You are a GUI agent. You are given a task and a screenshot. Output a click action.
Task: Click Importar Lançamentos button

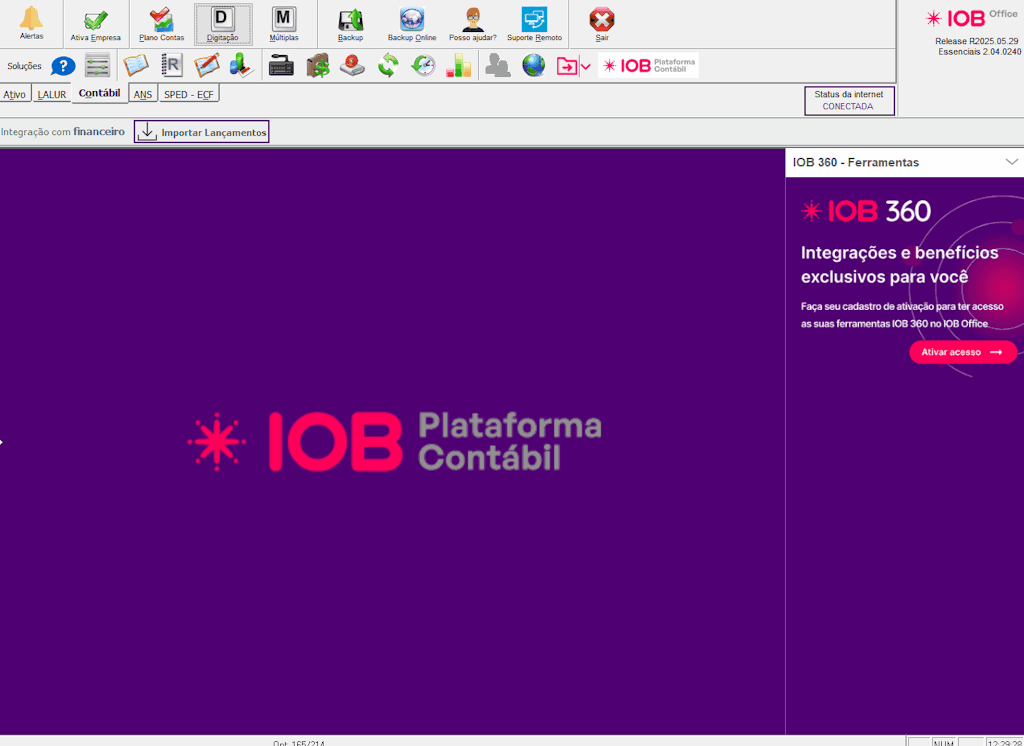point(202,132)
